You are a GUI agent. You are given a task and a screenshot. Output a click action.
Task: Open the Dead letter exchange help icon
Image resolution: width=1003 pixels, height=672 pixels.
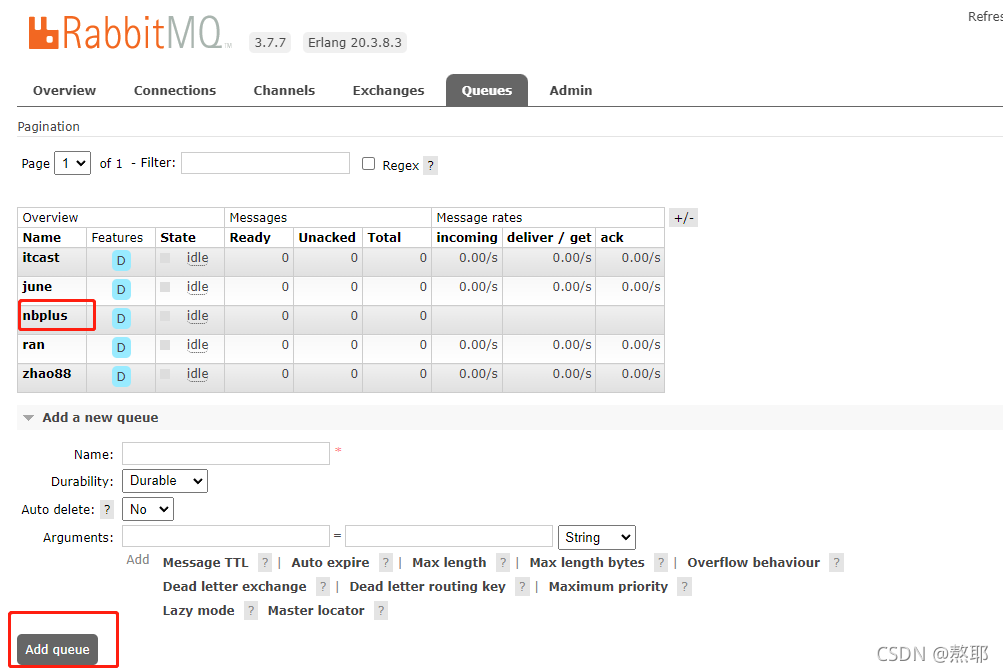[322, 586]
